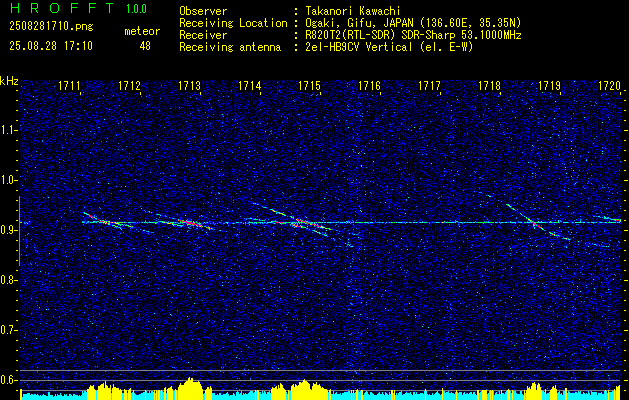
Task: Click the 0.8 kHz frequency label
Action: coord(7,280)
